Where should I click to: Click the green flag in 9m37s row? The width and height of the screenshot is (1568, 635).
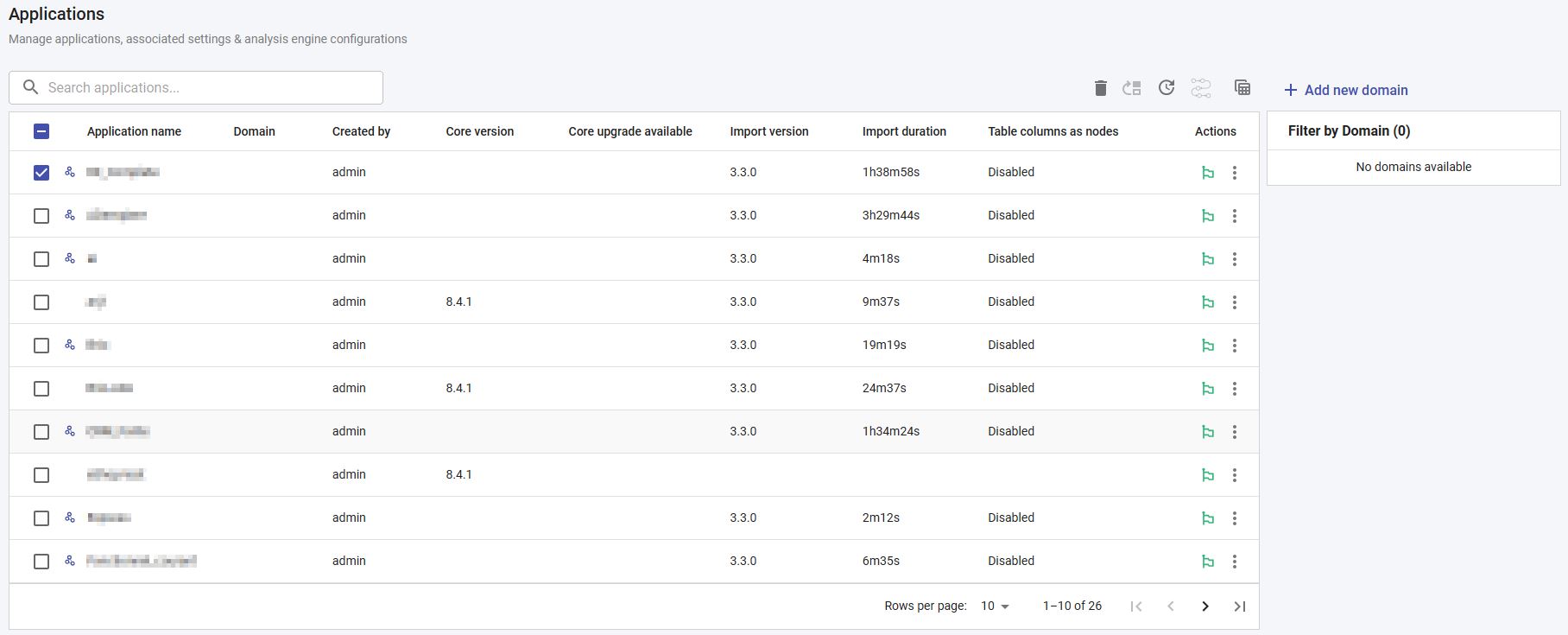[1208, 302]
